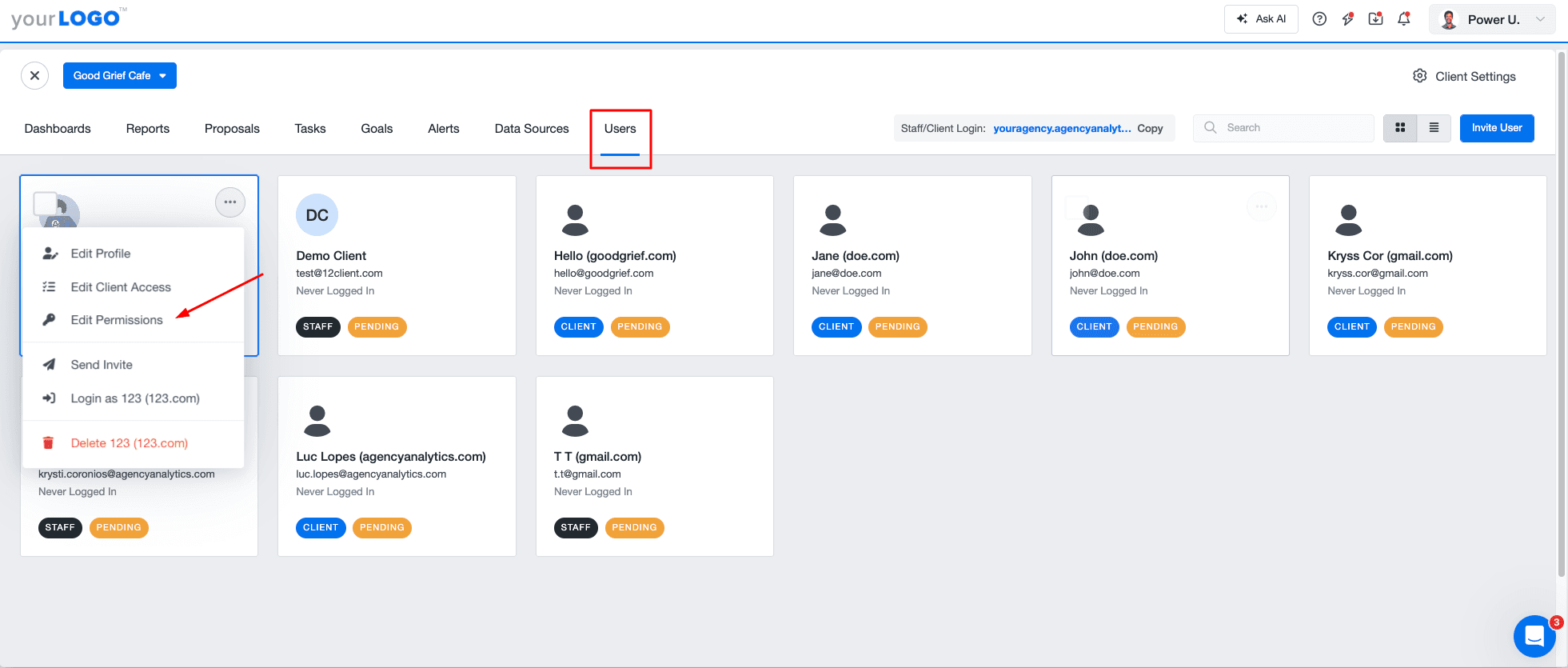Switch to the Dashboards tab
Image resolution: width=1568 pixels, height=668 pixels.
pos(58,129)
